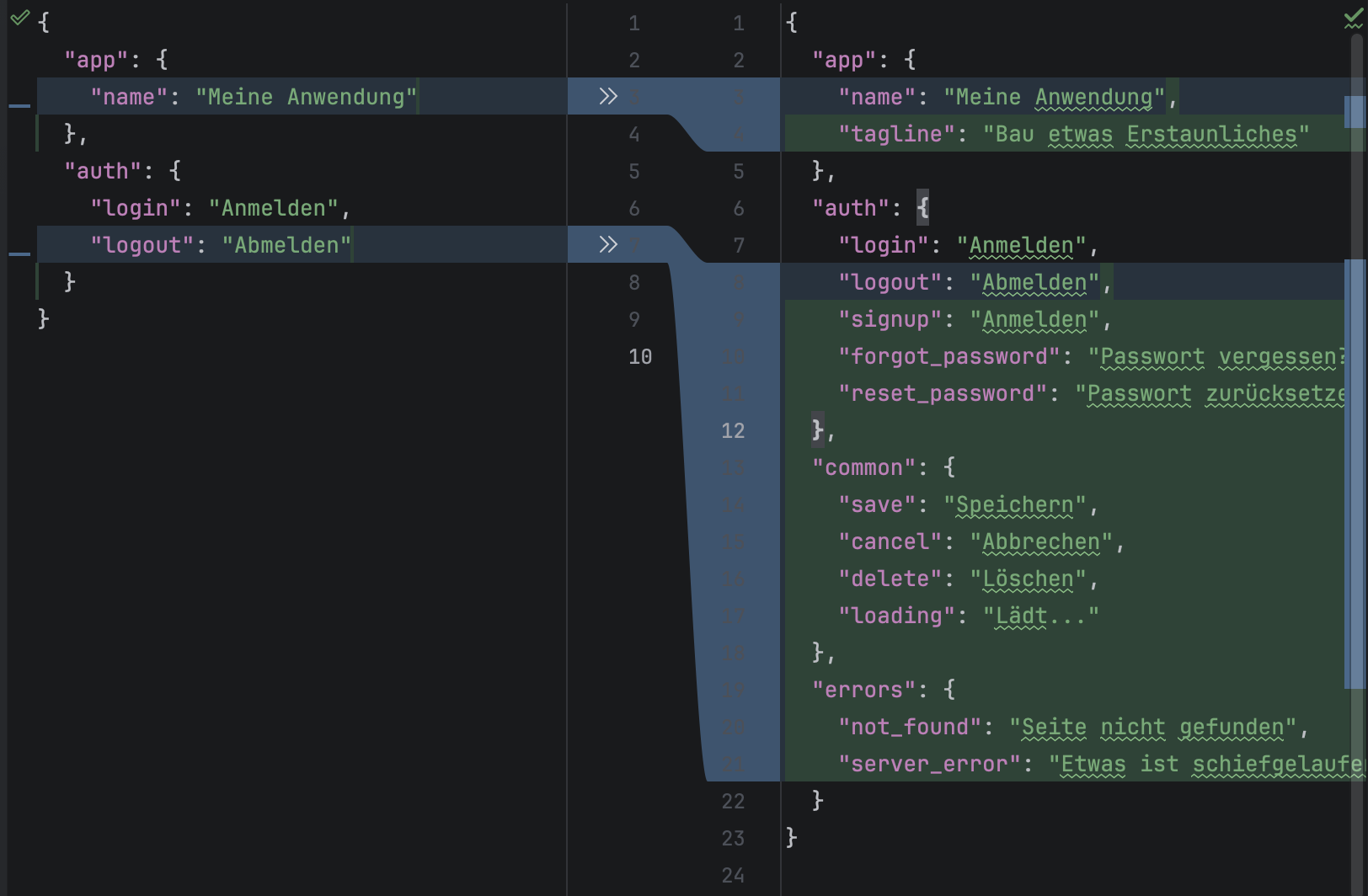1368x896 pixels.
Task: Click the "server_error" line text
Action: click(x=927, y=764)
